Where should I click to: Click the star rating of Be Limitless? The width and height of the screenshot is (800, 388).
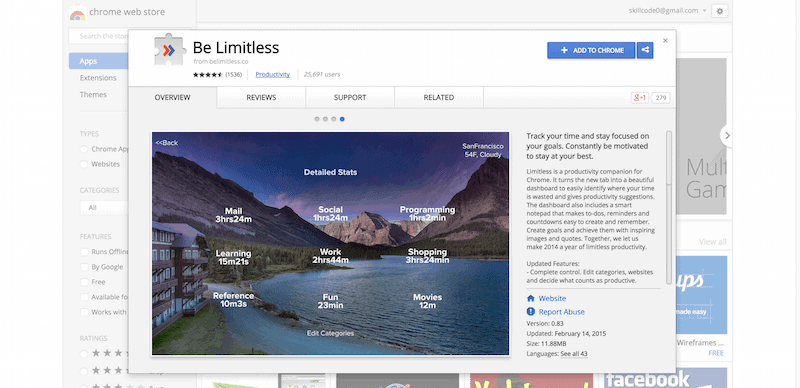208,75
